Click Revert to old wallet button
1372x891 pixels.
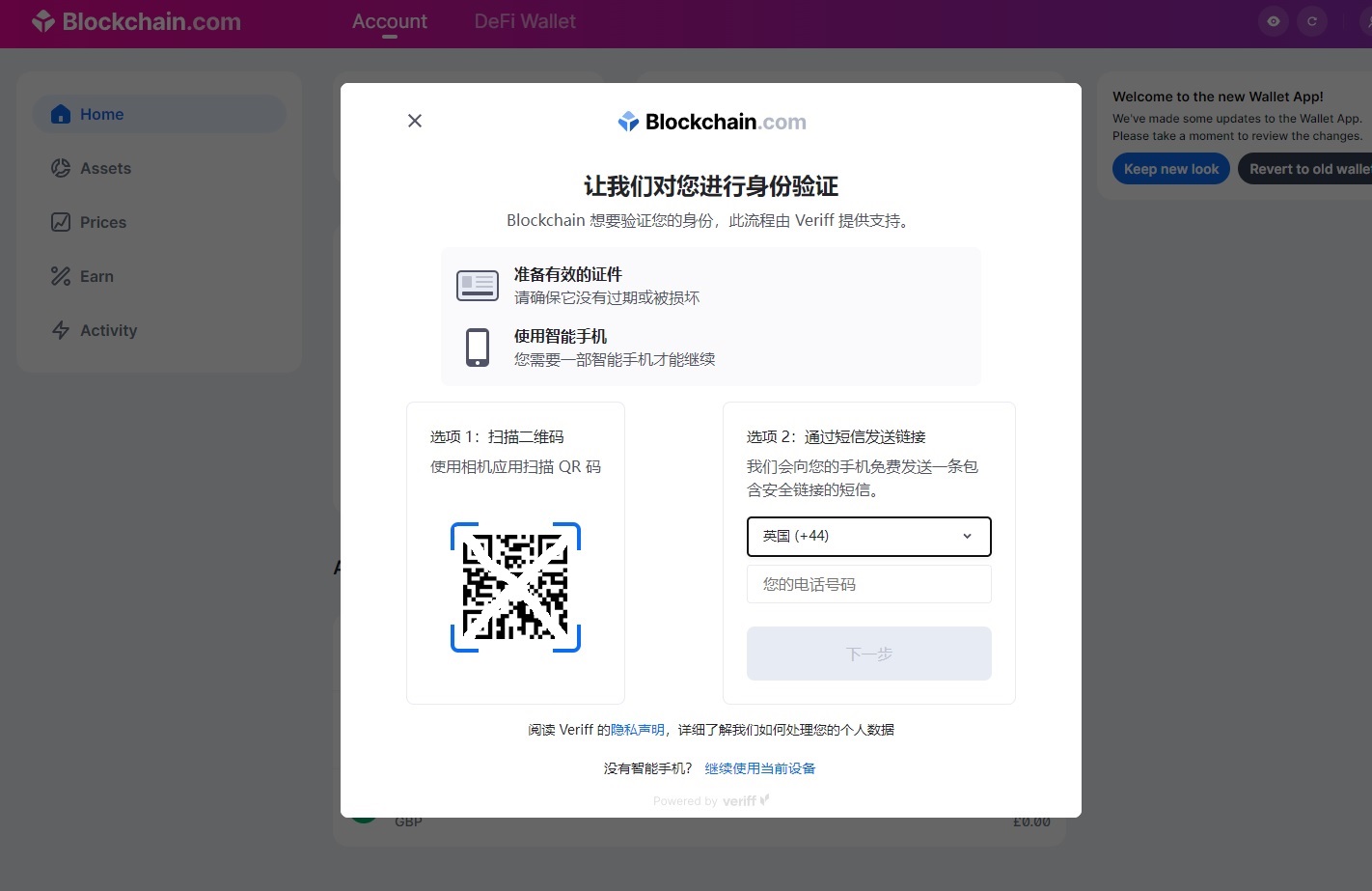pyautogui.click(x=1307, y=169)
